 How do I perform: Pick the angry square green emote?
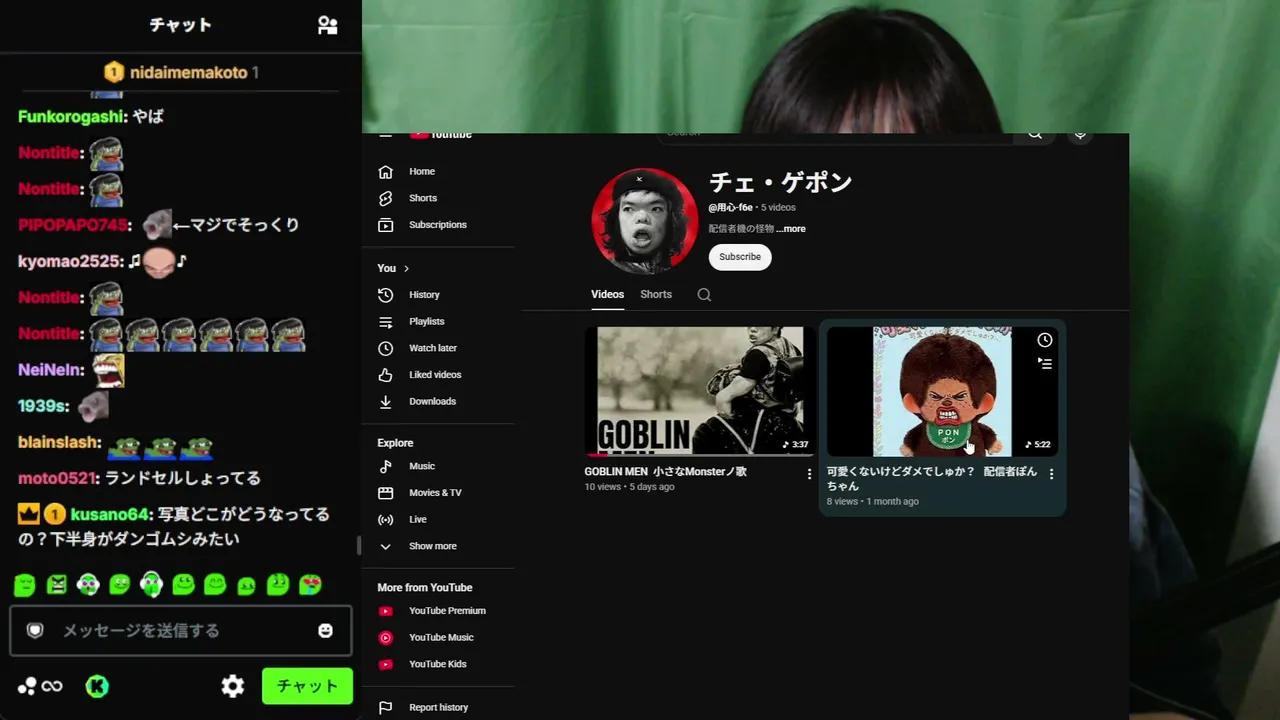point(57,584)
